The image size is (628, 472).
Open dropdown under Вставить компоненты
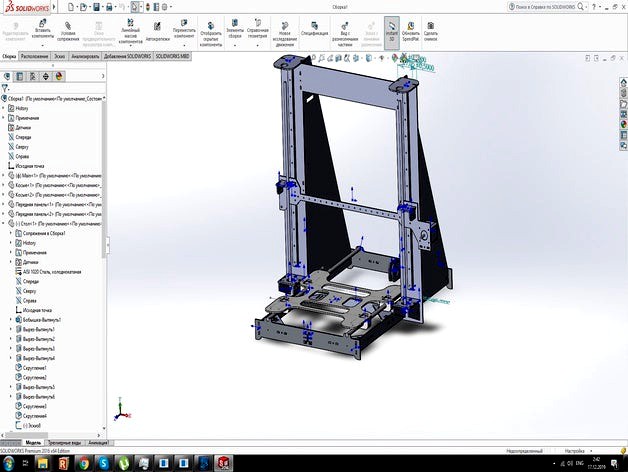tap(42, 45)
